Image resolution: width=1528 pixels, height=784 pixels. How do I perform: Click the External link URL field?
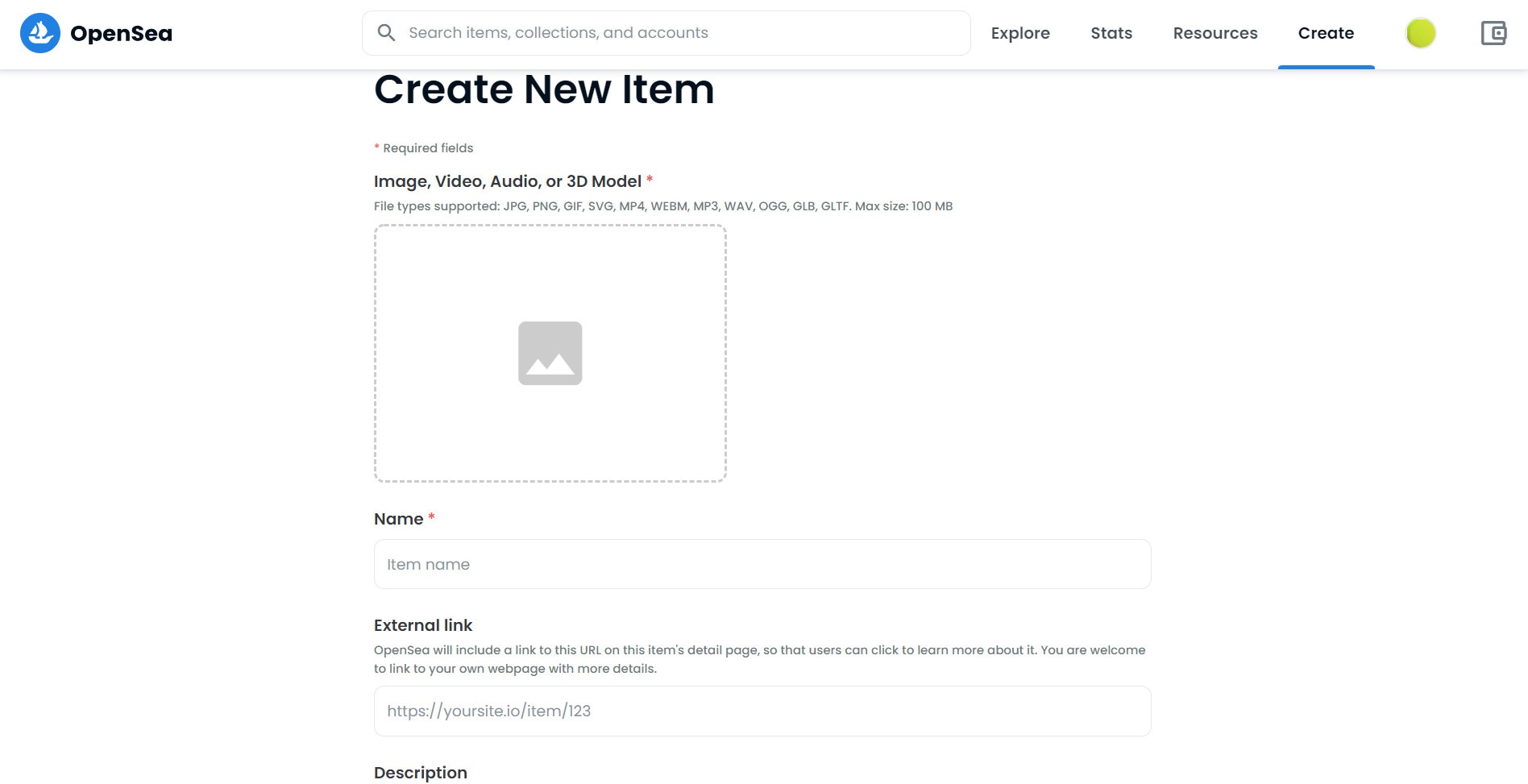tap(762, 711)
